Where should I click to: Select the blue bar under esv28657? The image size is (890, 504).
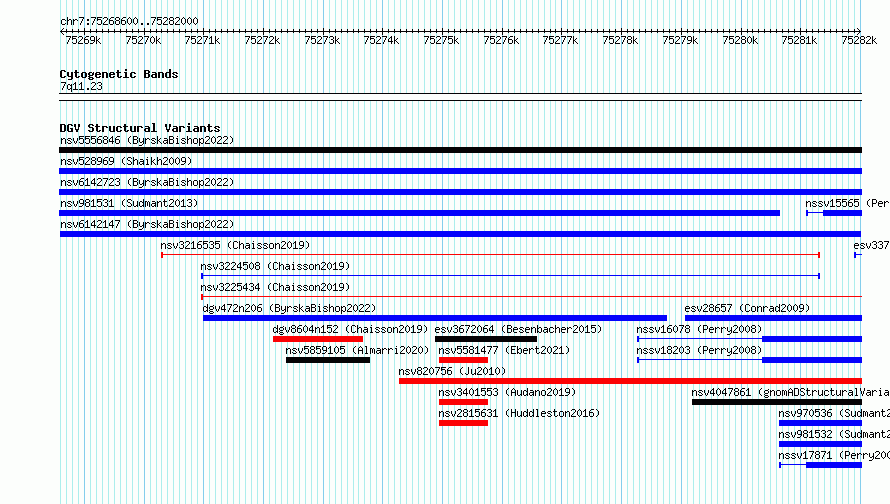coord(773,318)
